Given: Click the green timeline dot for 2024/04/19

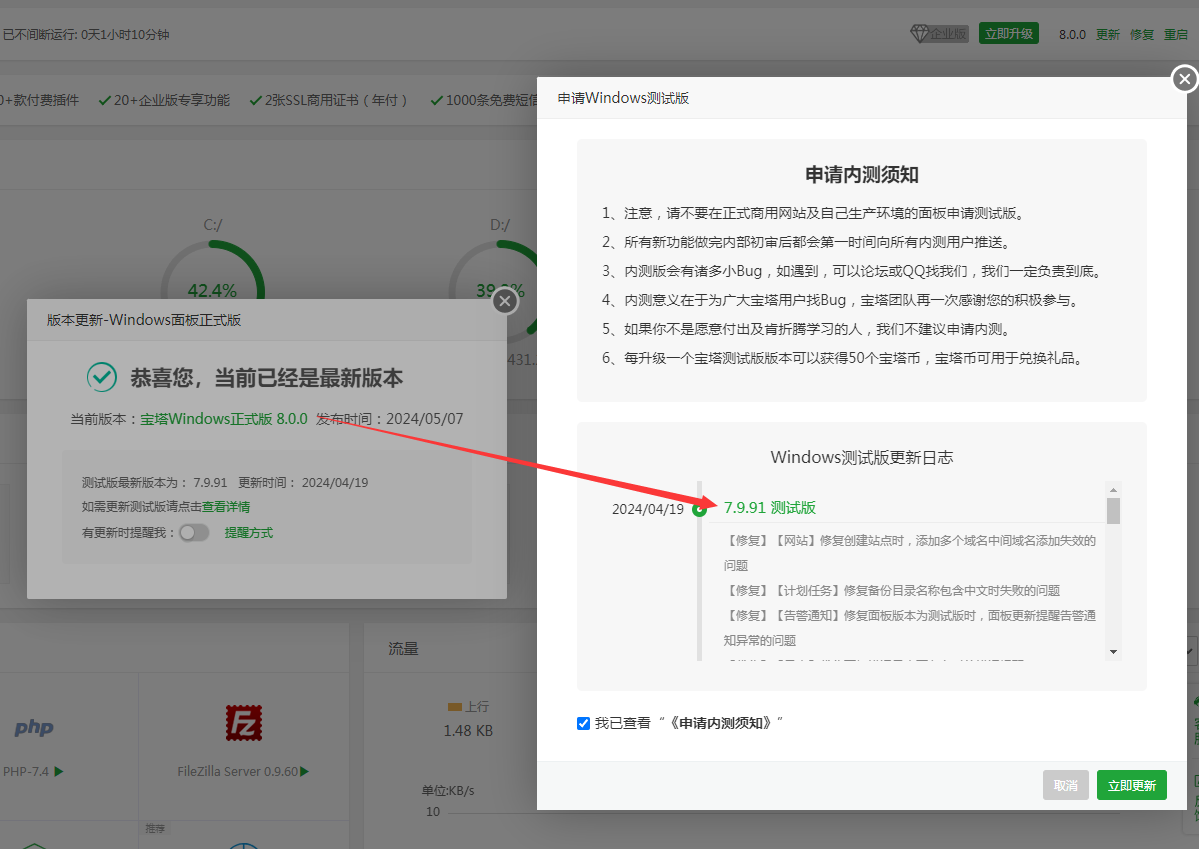Looking at the screenshot, I should pos(699,509).
